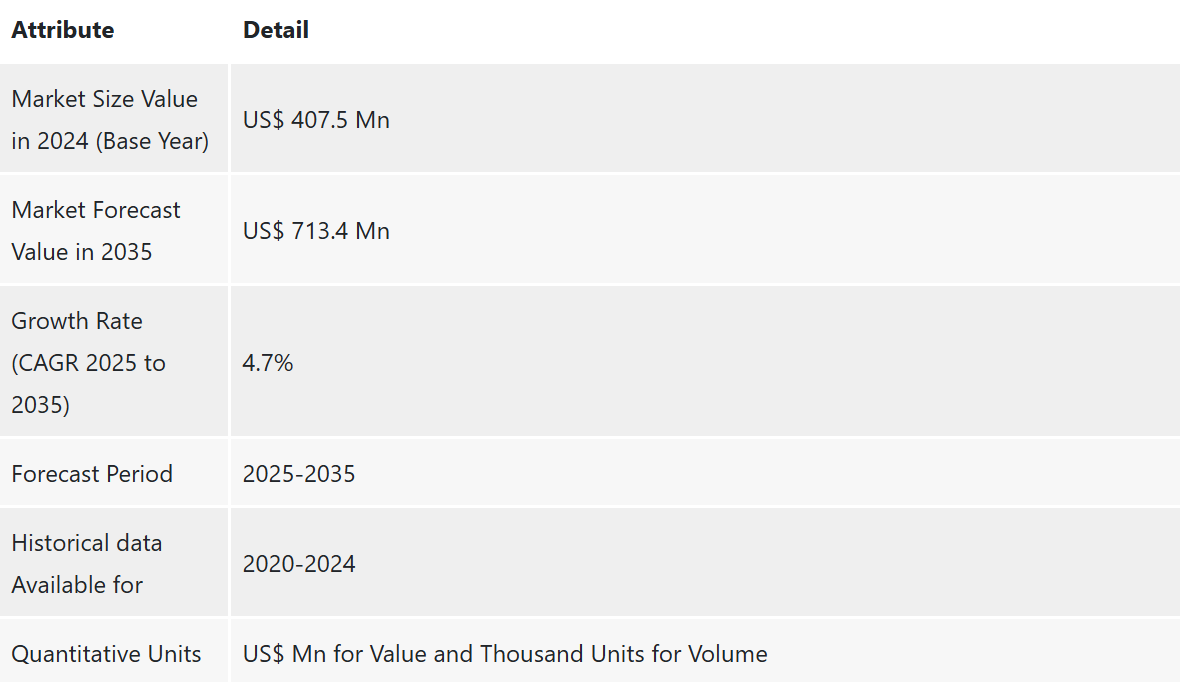Viewport: 1180px width, 682px height.
Task: Click the 'Value in 2035' text line
Action: tap(81, 251)
